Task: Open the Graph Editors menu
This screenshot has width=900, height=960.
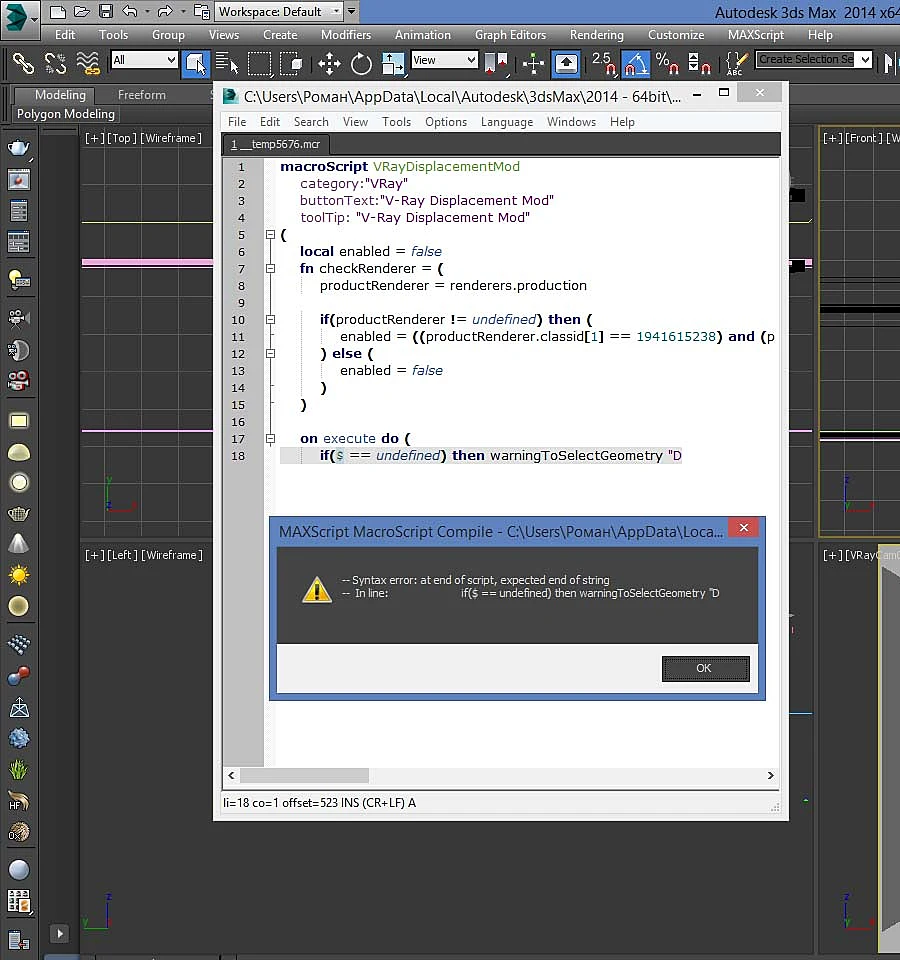Action: coord(511,35)
